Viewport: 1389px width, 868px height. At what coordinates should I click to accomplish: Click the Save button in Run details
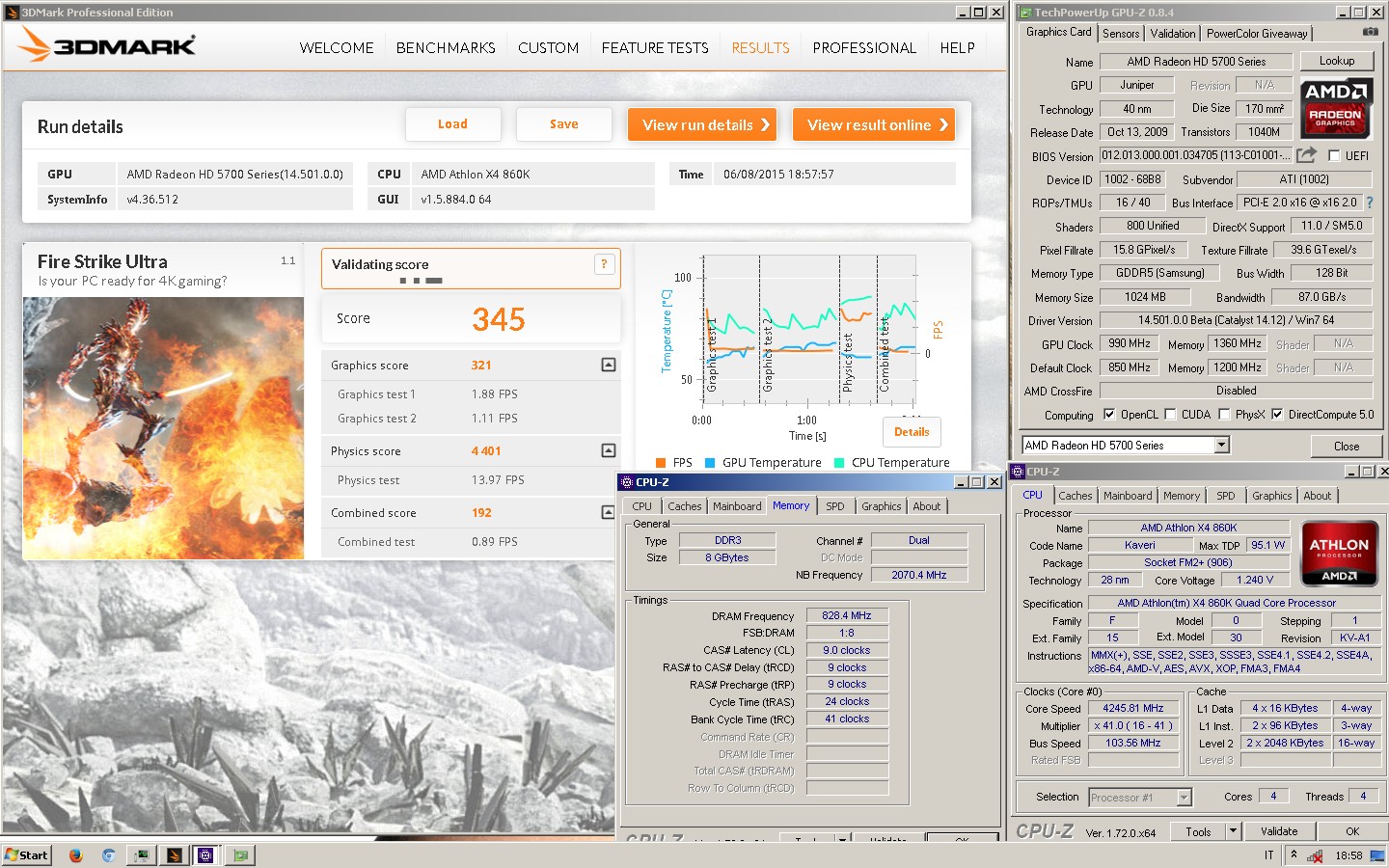pos(564,124)
